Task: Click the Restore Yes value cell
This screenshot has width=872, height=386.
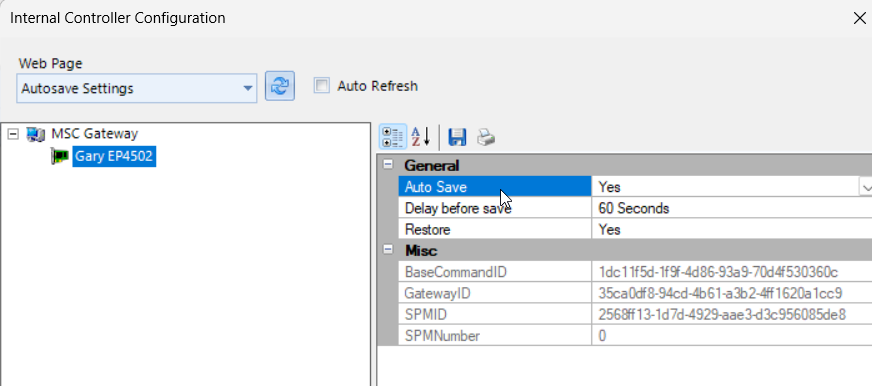Action: click(732, 229)
